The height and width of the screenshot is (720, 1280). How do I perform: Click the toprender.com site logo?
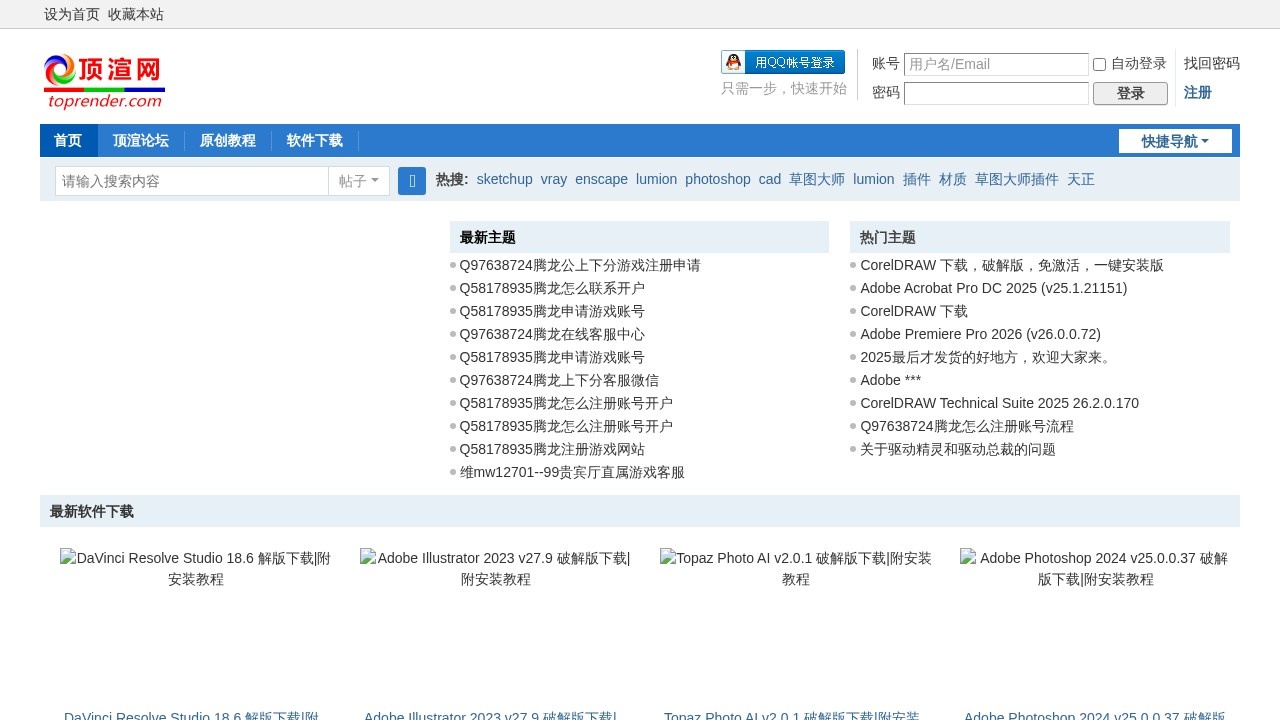click(103, 80)
